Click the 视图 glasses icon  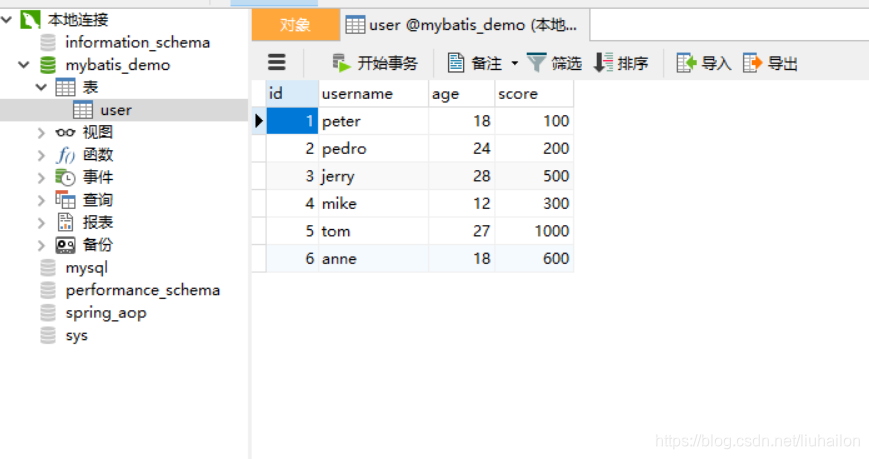pos(65,132)
